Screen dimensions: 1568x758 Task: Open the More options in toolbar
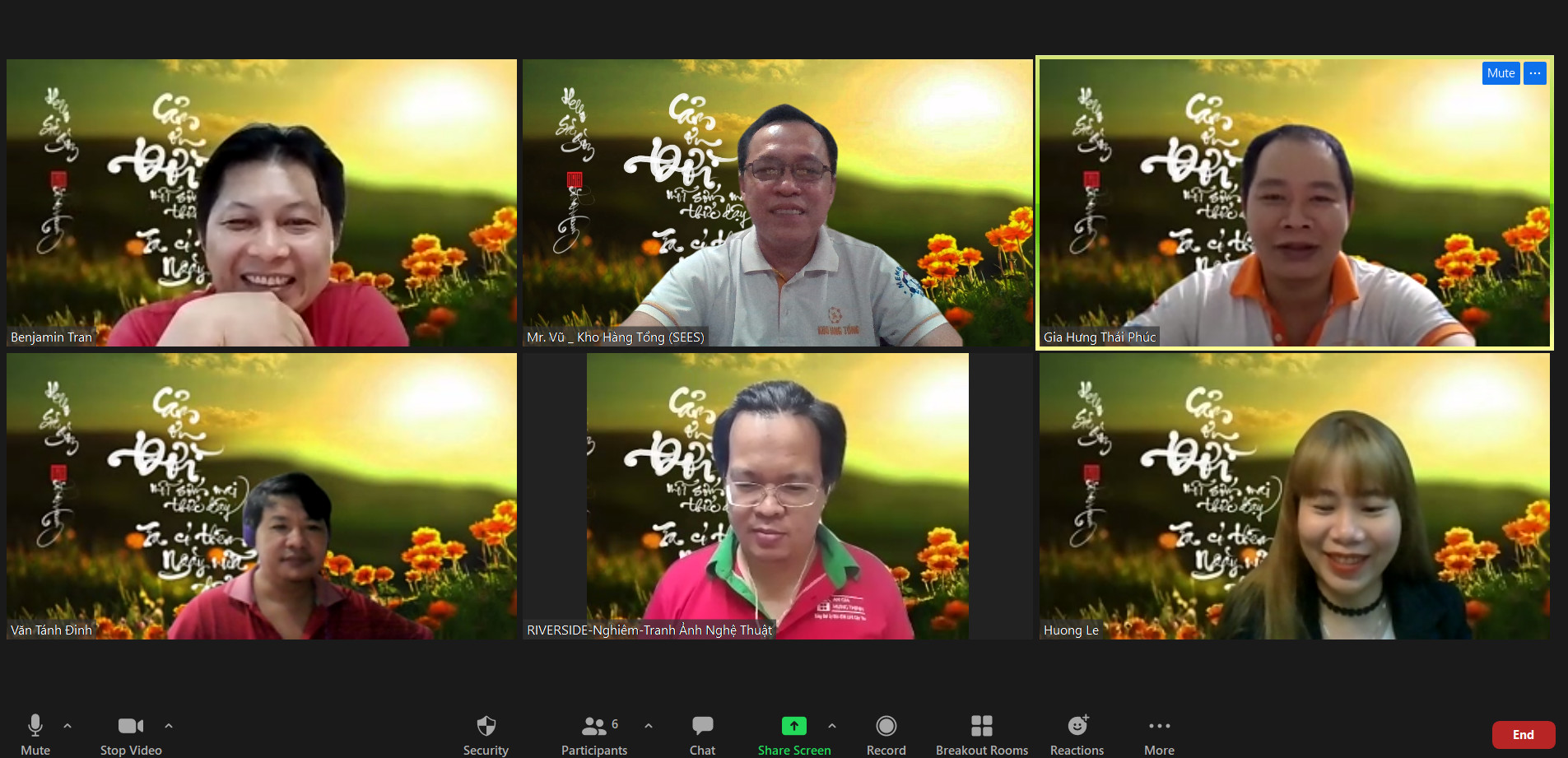1159,726
